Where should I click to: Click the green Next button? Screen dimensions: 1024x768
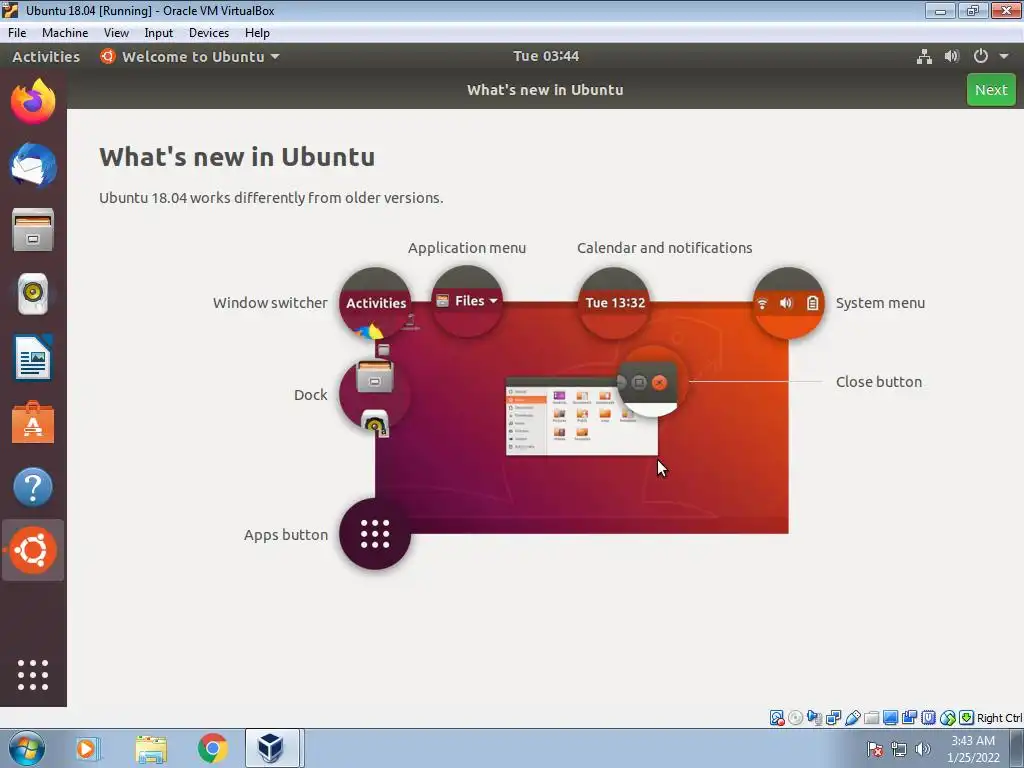991,90
